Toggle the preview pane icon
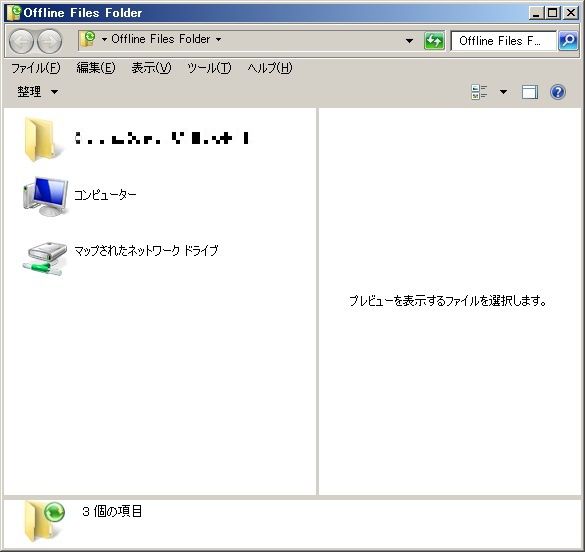585x552 pixels. pos(530,92)
